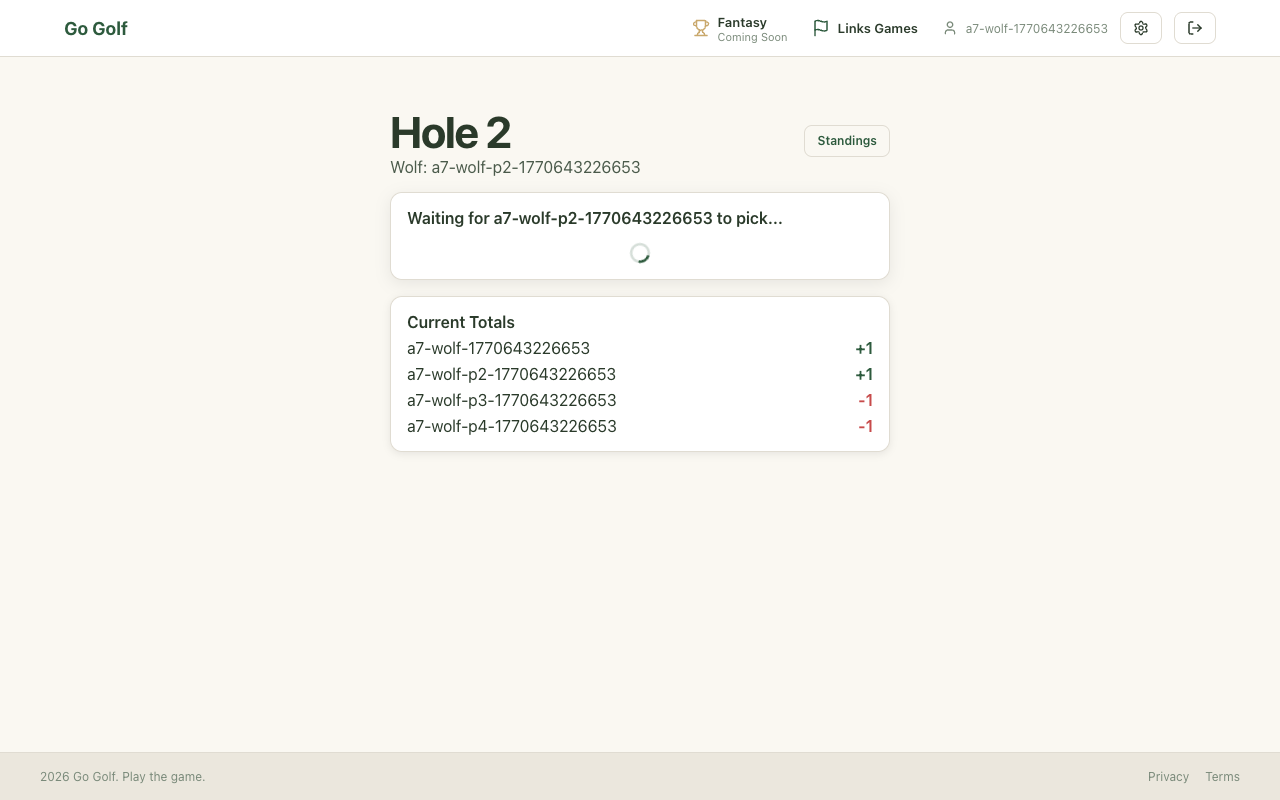This screenshot has width=1280, height=800.
Task: Open the Terms link
Action: [x=1222, y=777]
